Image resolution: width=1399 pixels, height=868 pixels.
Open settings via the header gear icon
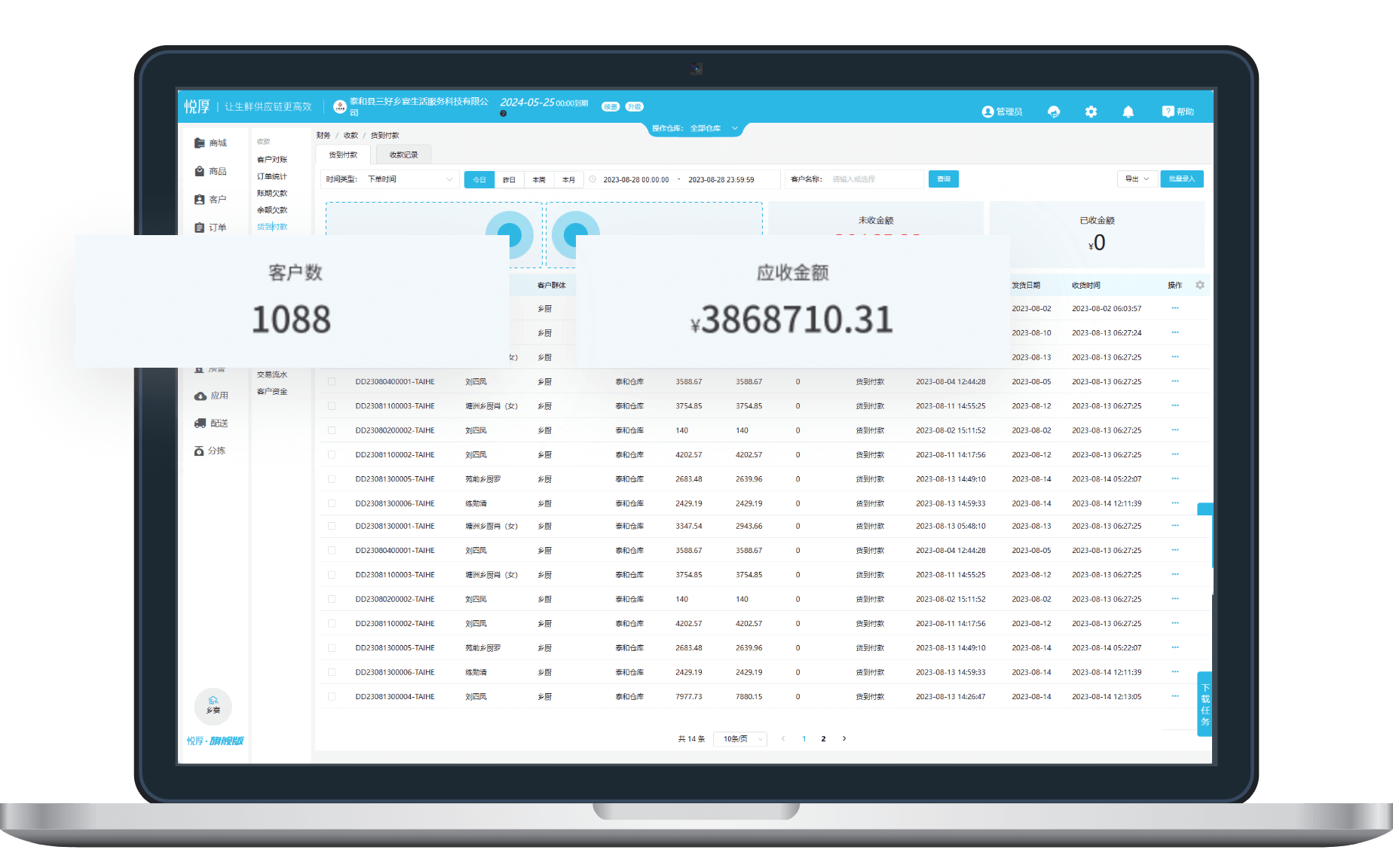1091,112
